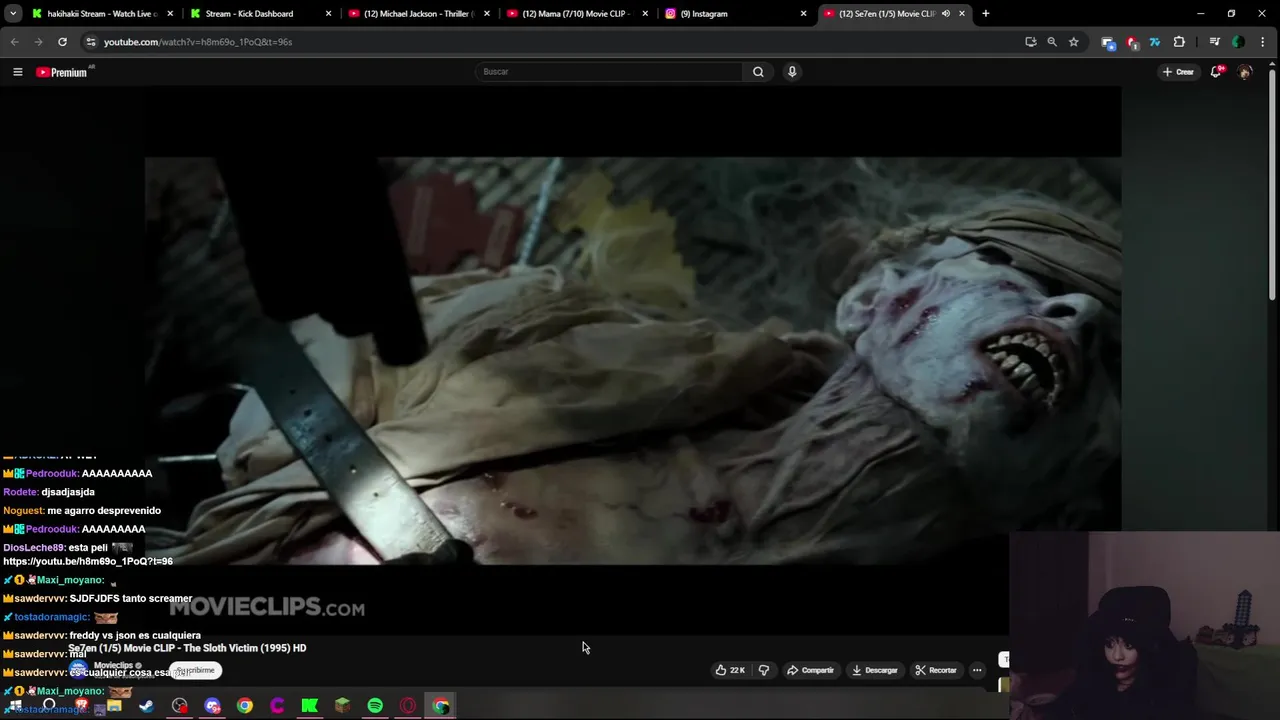Open Opera browser from the taskbar
The image size is (1280, 720).
click(408, 706)
